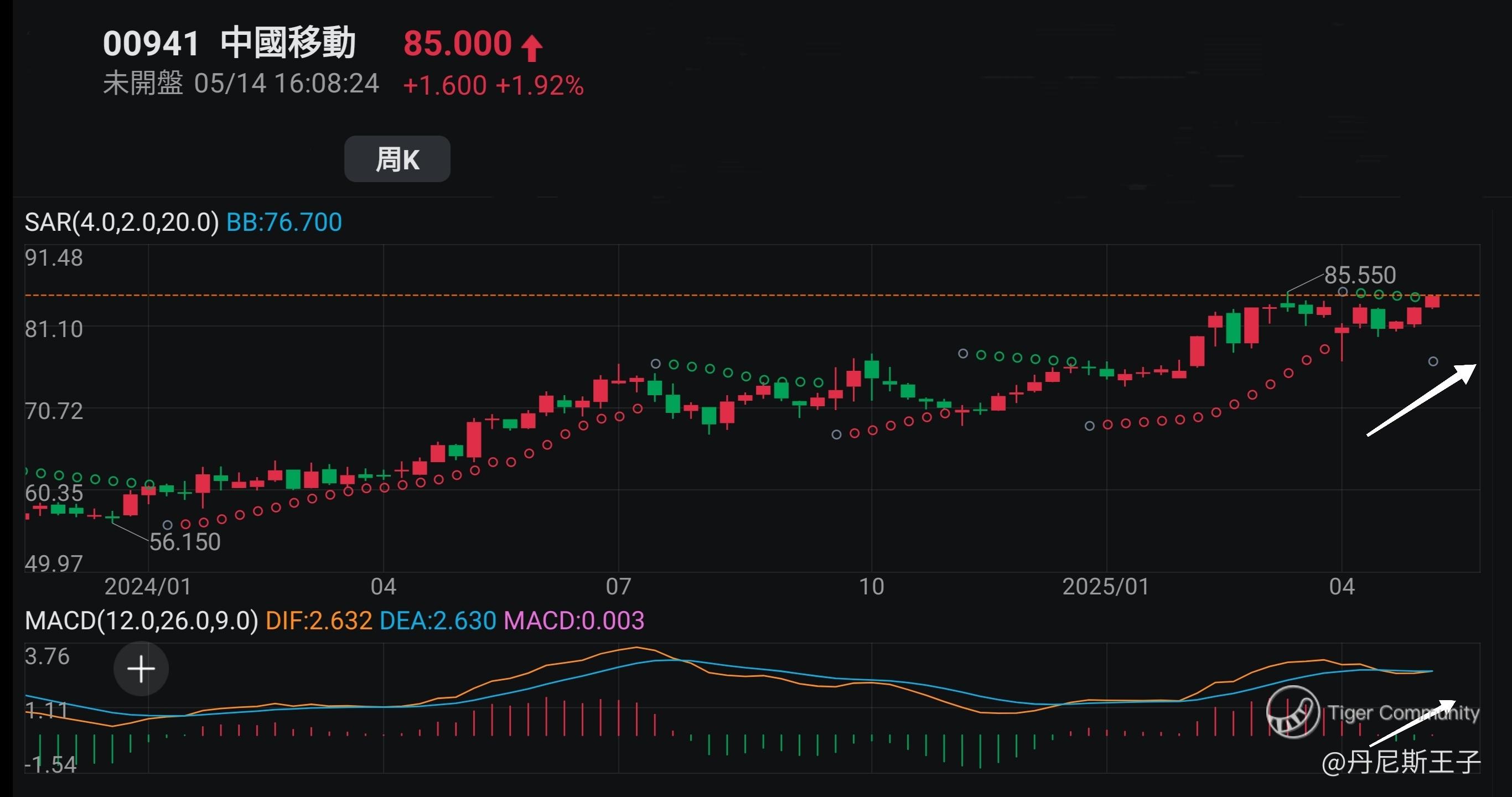Click the stock code 00941

point(152,44)
